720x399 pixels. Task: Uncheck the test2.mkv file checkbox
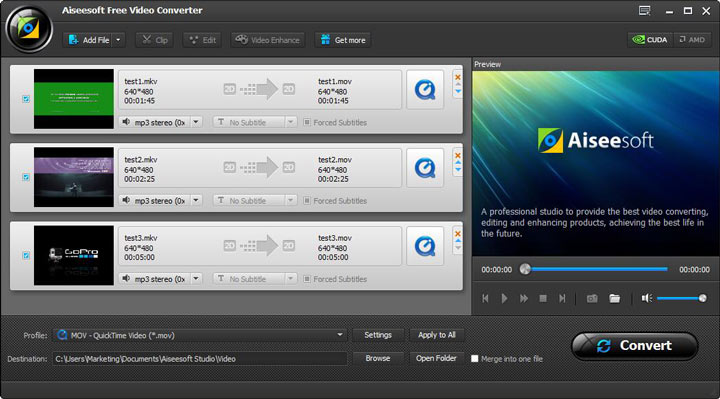pos(26,177)
